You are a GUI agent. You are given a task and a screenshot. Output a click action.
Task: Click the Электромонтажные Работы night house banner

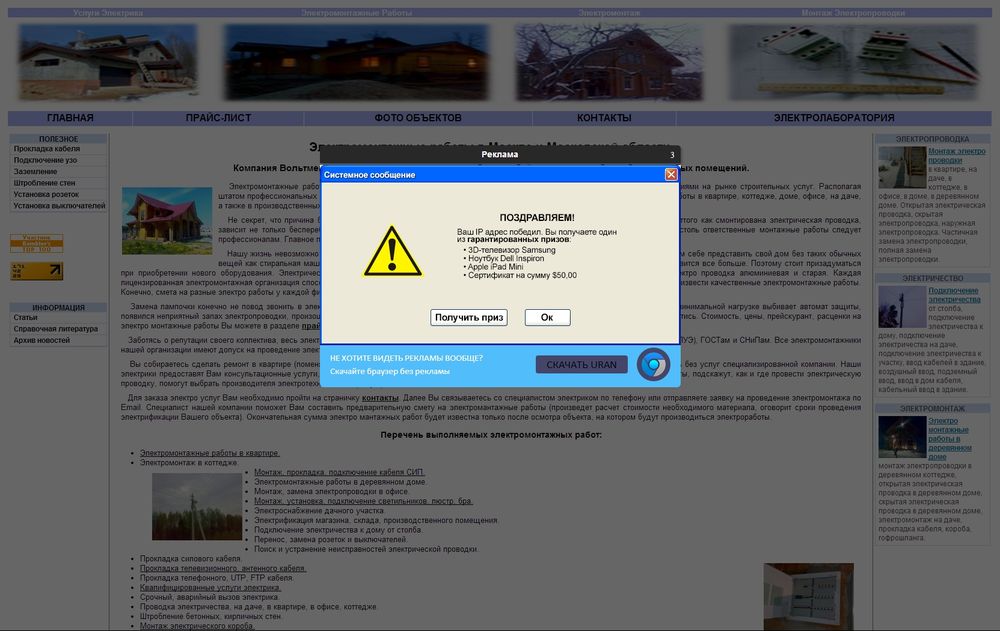(357, 62)
